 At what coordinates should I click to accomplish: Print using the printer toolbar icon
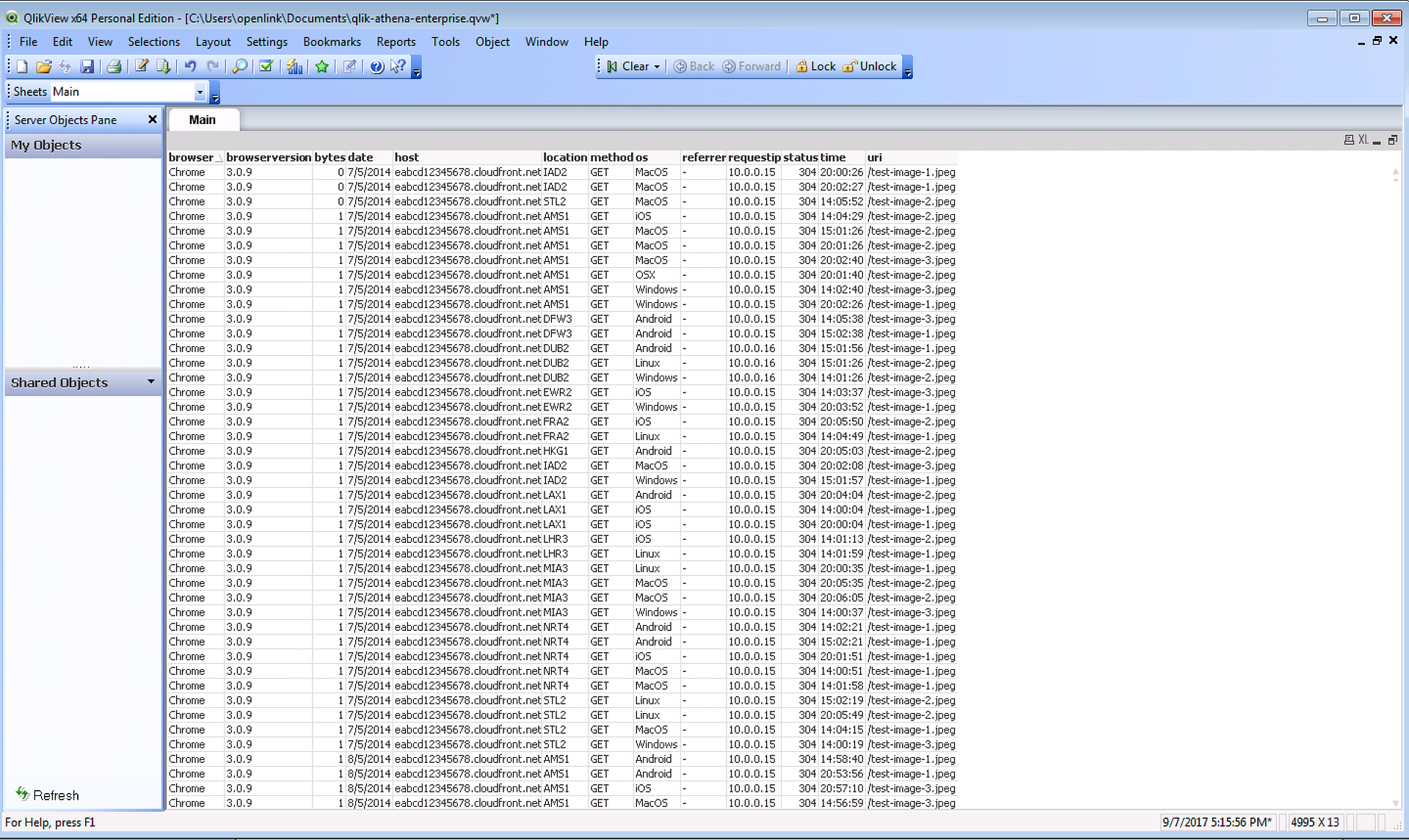point(114,67)
